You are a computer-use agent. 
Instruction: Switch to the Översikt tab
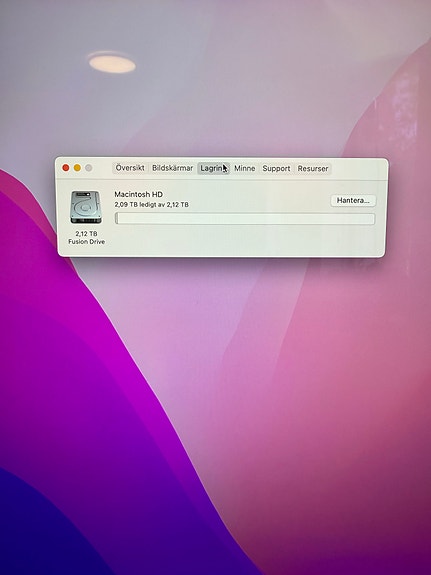[130, 168]
